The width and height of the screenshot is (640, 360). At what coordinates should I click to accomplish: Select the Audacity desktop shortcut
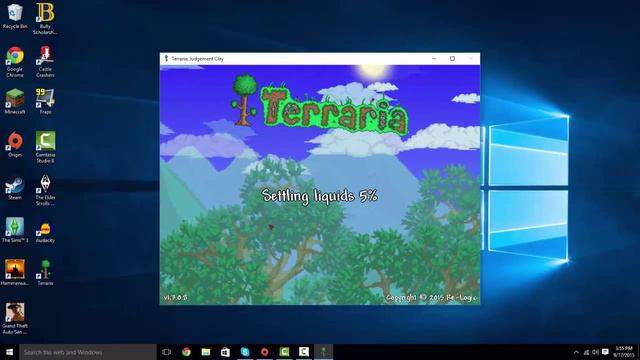coord(45,232)
